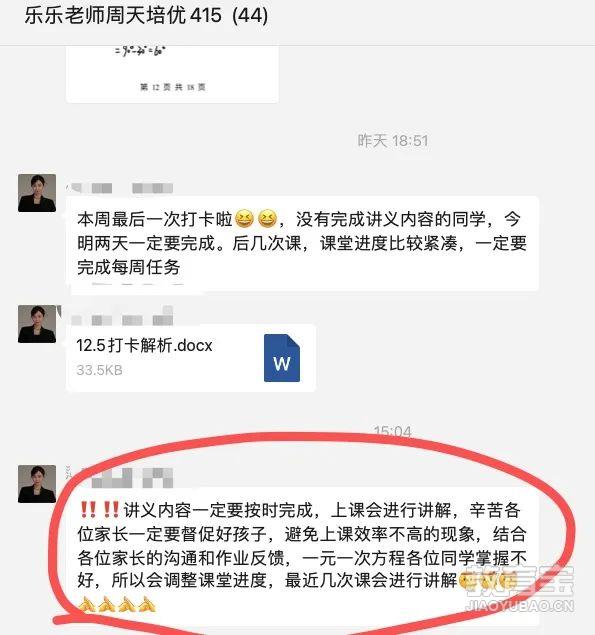Tap the praying hands emoji row
The width and height of the screenshot is (595, 635).
tap(117, 605)
